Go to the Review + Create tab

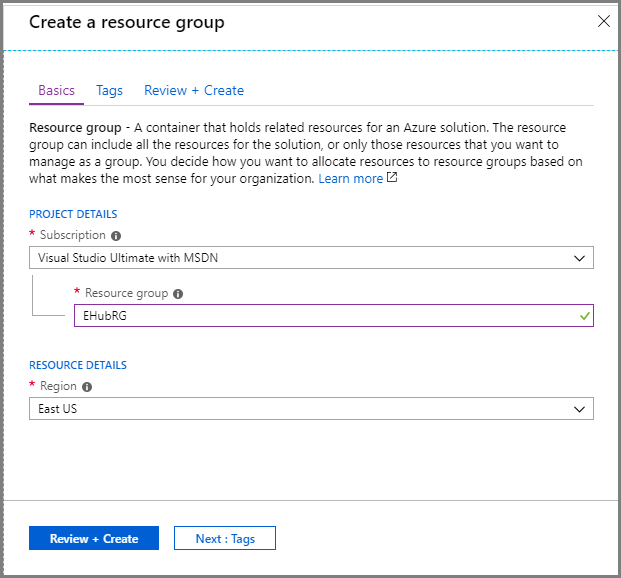[194, 90]
